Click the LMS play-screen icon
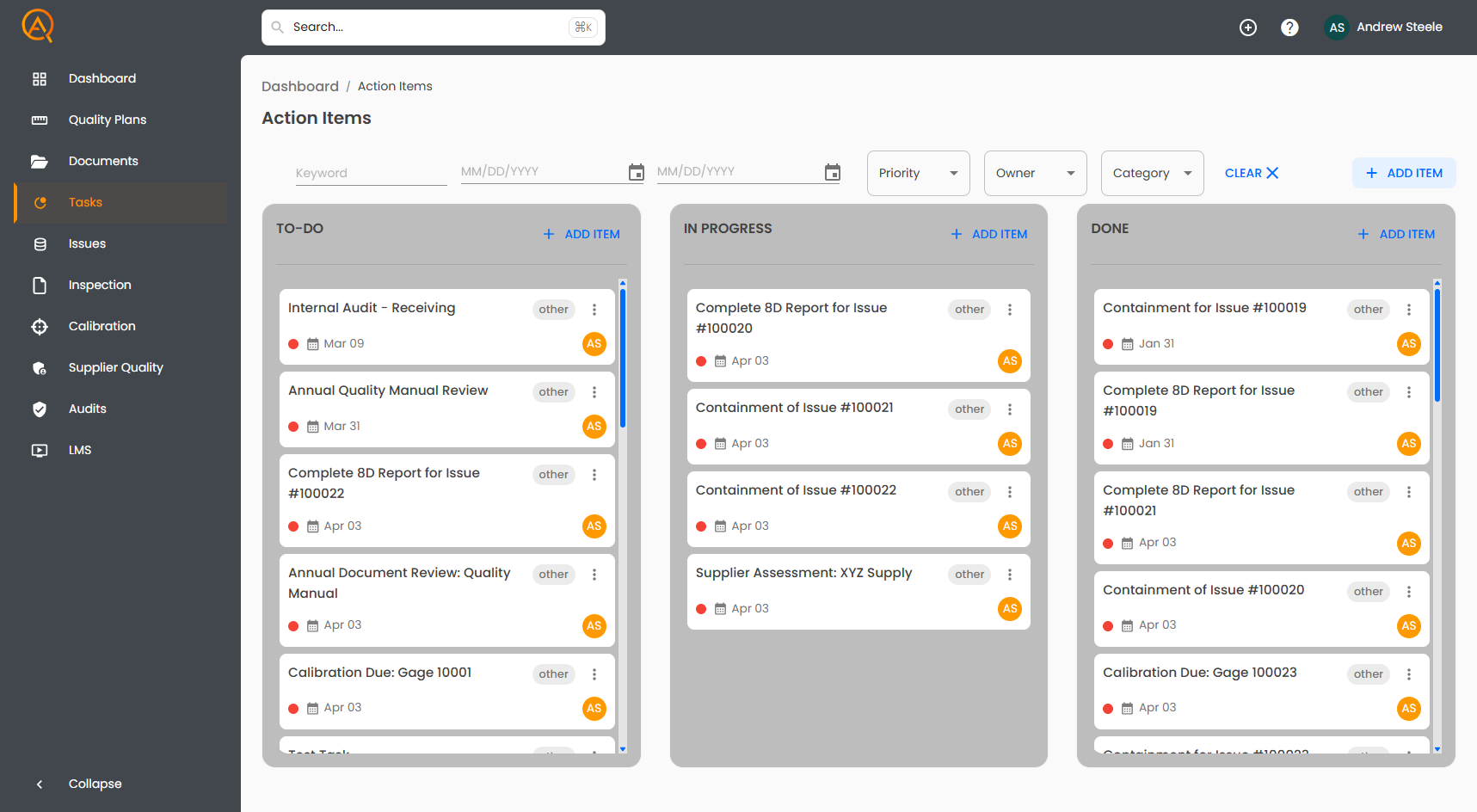The height and width of the screenshot is (812, 1477). tap(40, 450)
